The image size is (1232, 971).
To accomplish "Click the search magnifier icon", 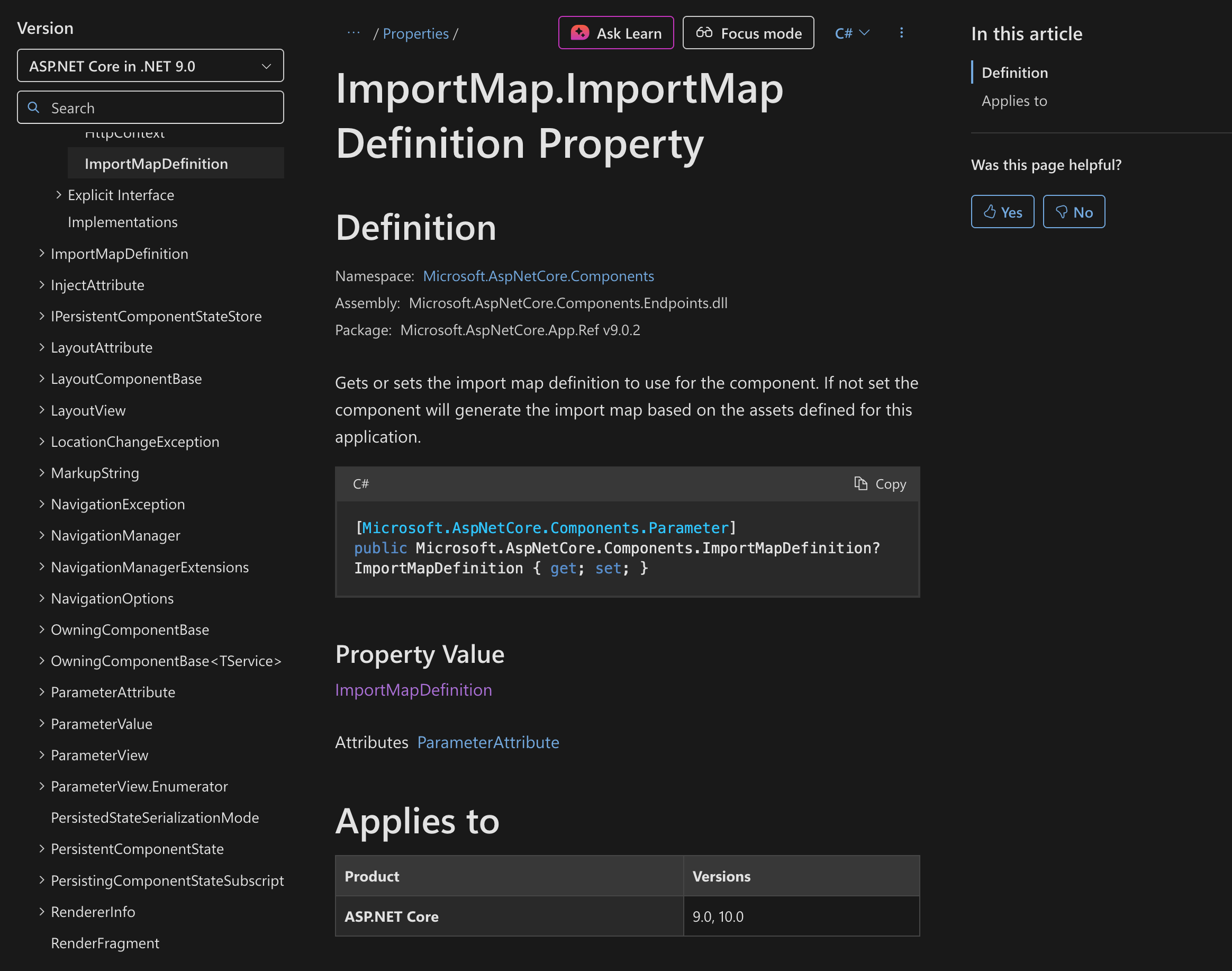I will [34, 107].
